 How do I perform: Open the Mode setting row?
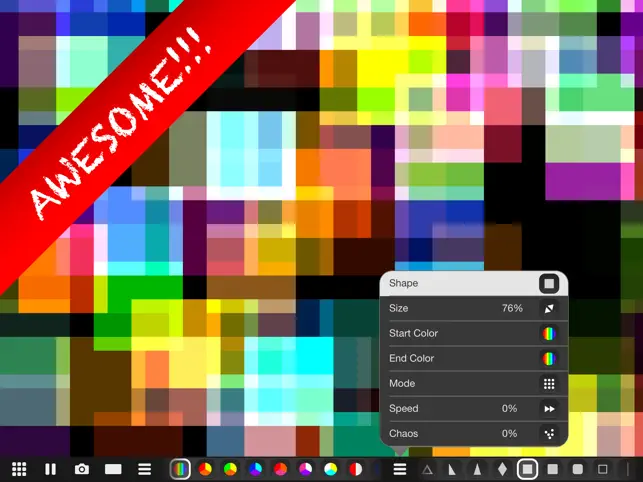[474, 384]
